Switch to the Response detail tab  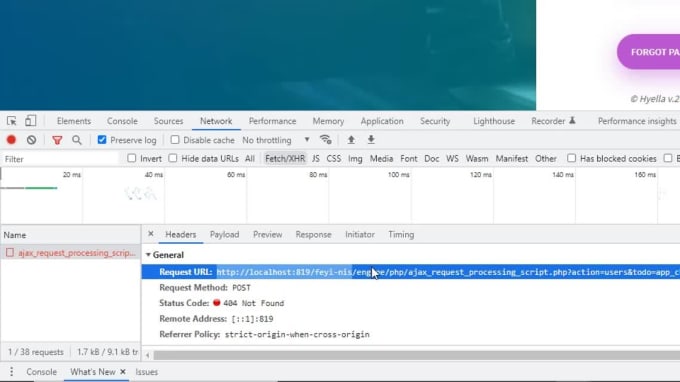[x=314, y=235]
